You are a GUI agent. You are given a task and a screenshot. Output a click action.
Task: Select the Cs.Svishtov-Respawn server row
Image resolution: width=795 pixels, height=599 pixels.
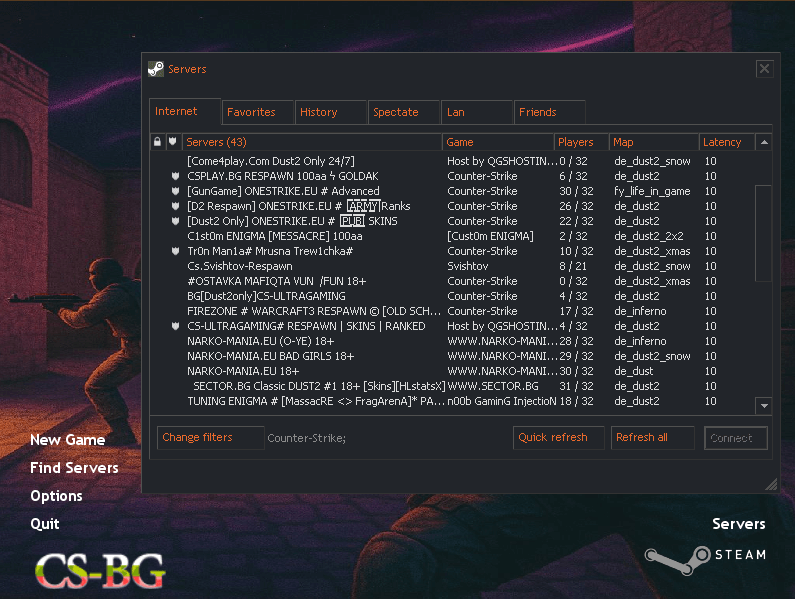[452, 266]
